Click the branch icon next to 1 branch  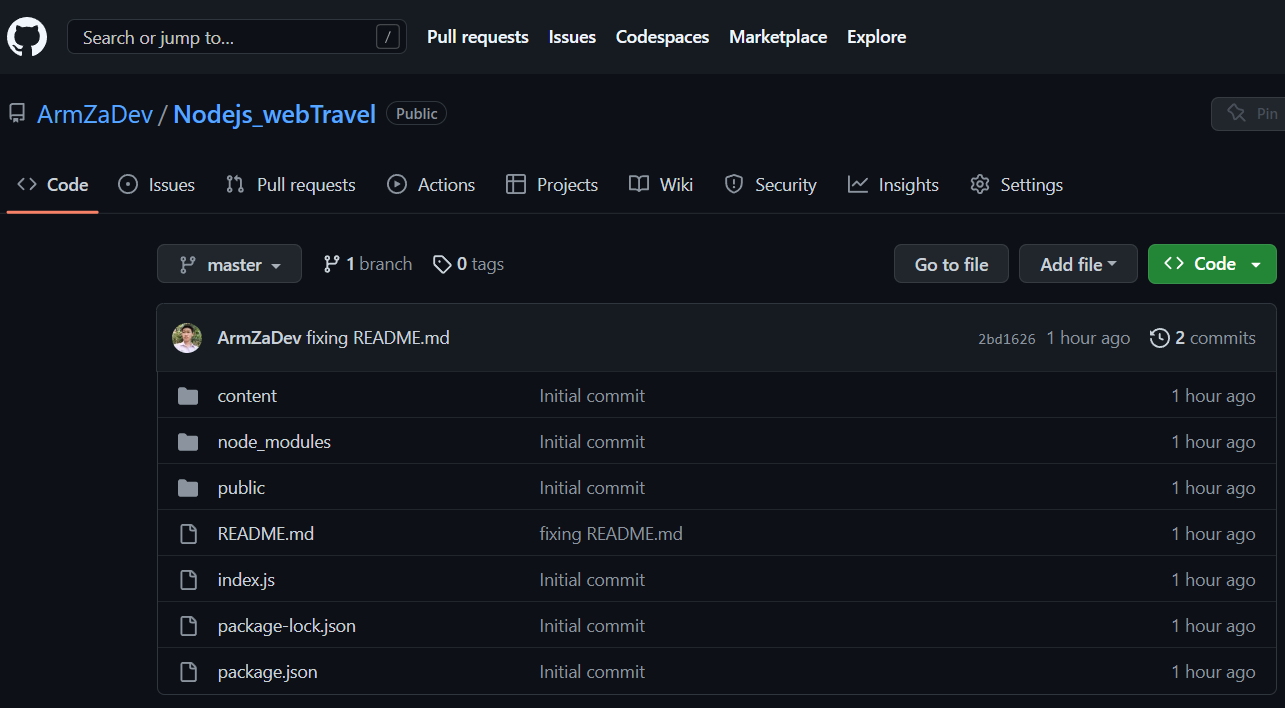point(331,264)
